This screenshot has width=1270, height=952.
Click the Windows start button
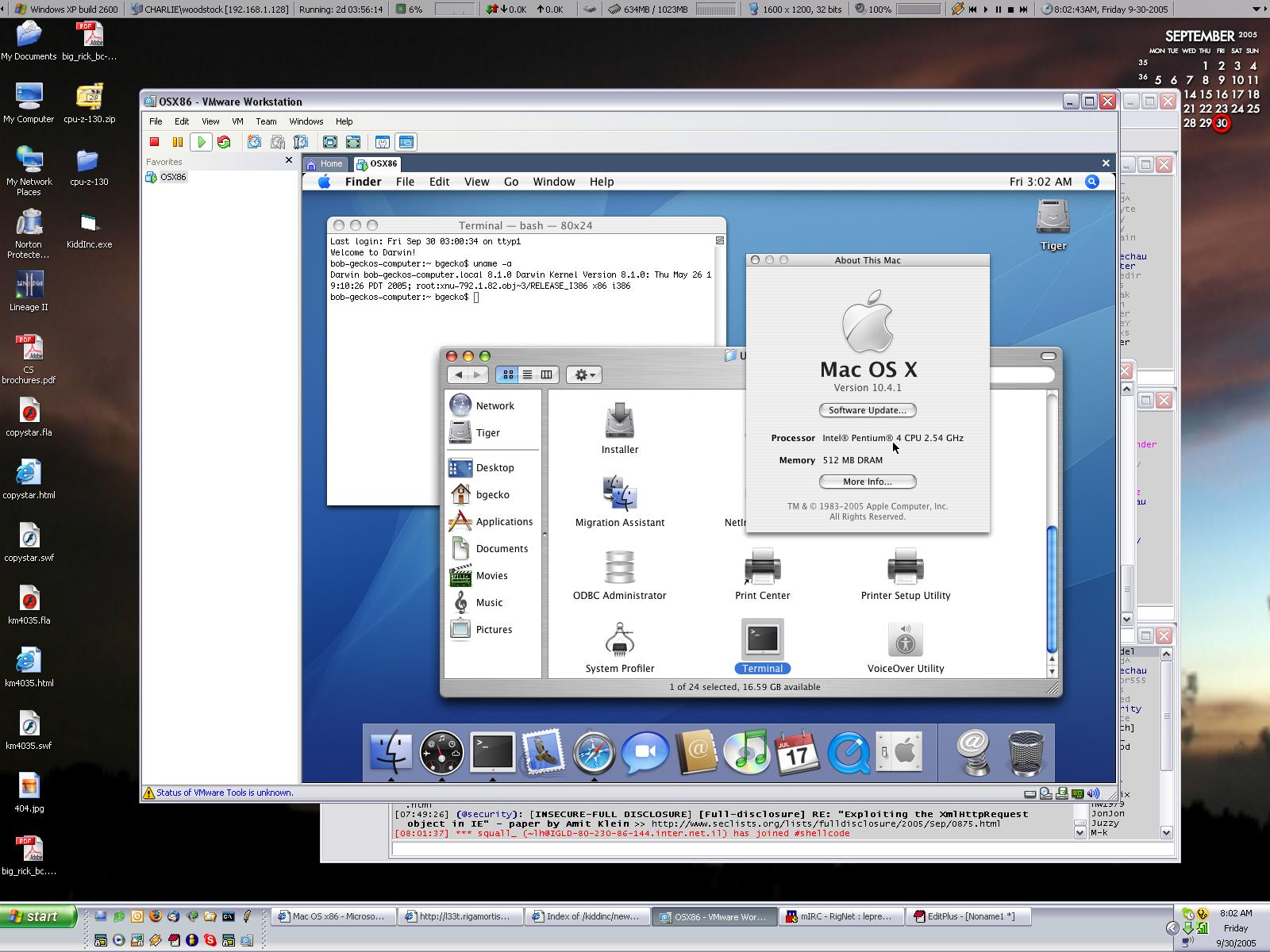(38, 916)
